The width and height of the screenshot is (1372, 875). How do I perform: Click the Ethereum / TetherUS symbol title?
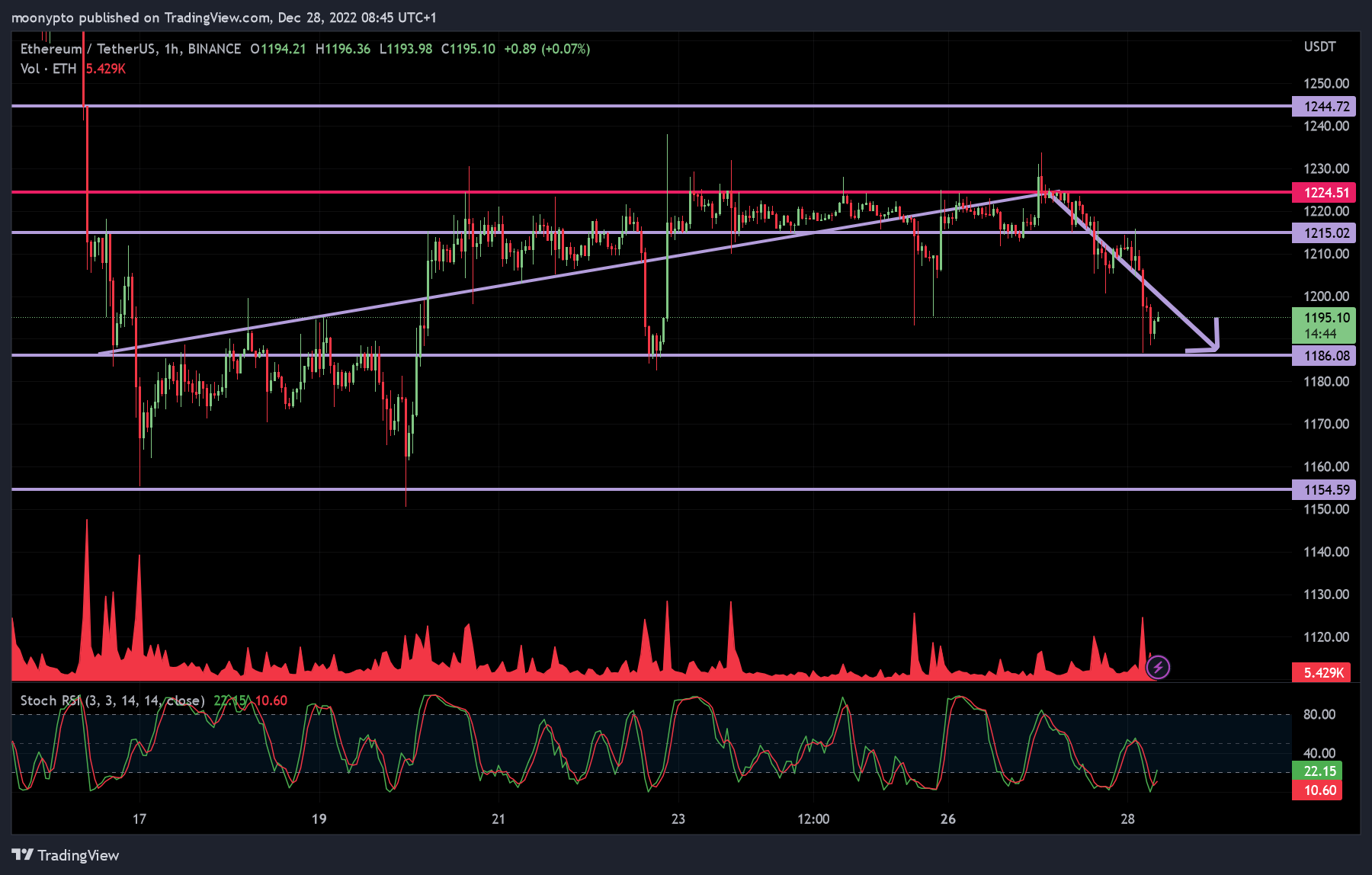pos(88,49)
